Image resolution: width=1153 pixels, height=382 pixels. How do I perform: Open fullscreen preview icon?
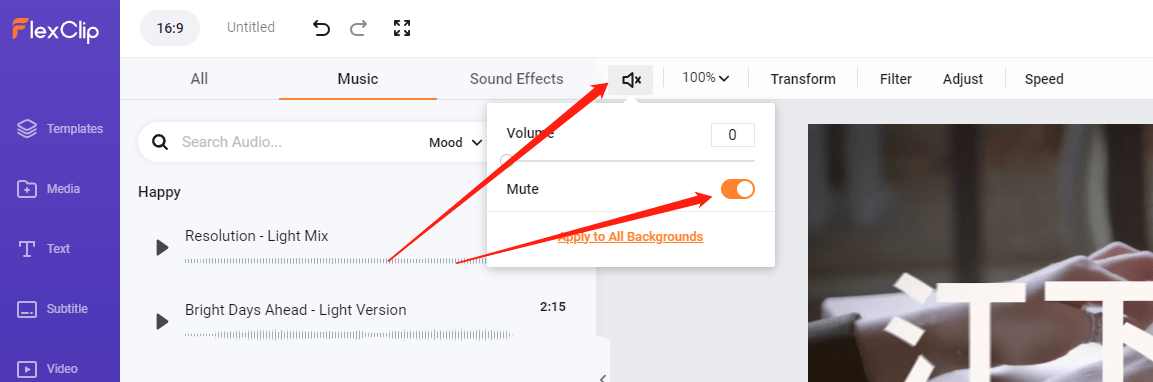point(401,29)
